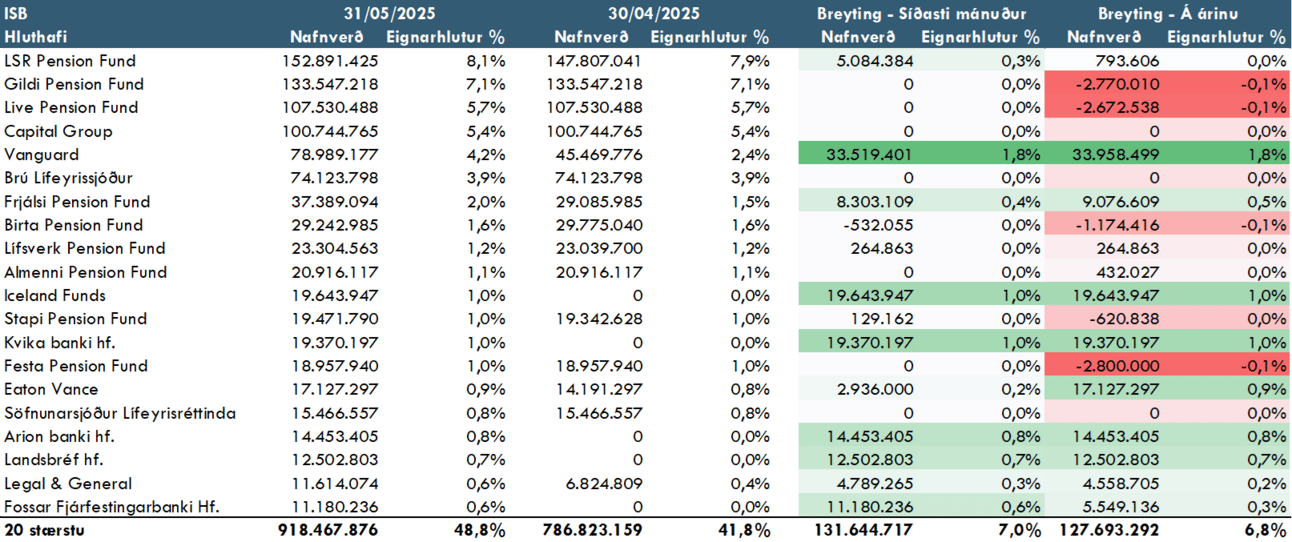Click LSR's yearly change 793.606

point(1129,61)
